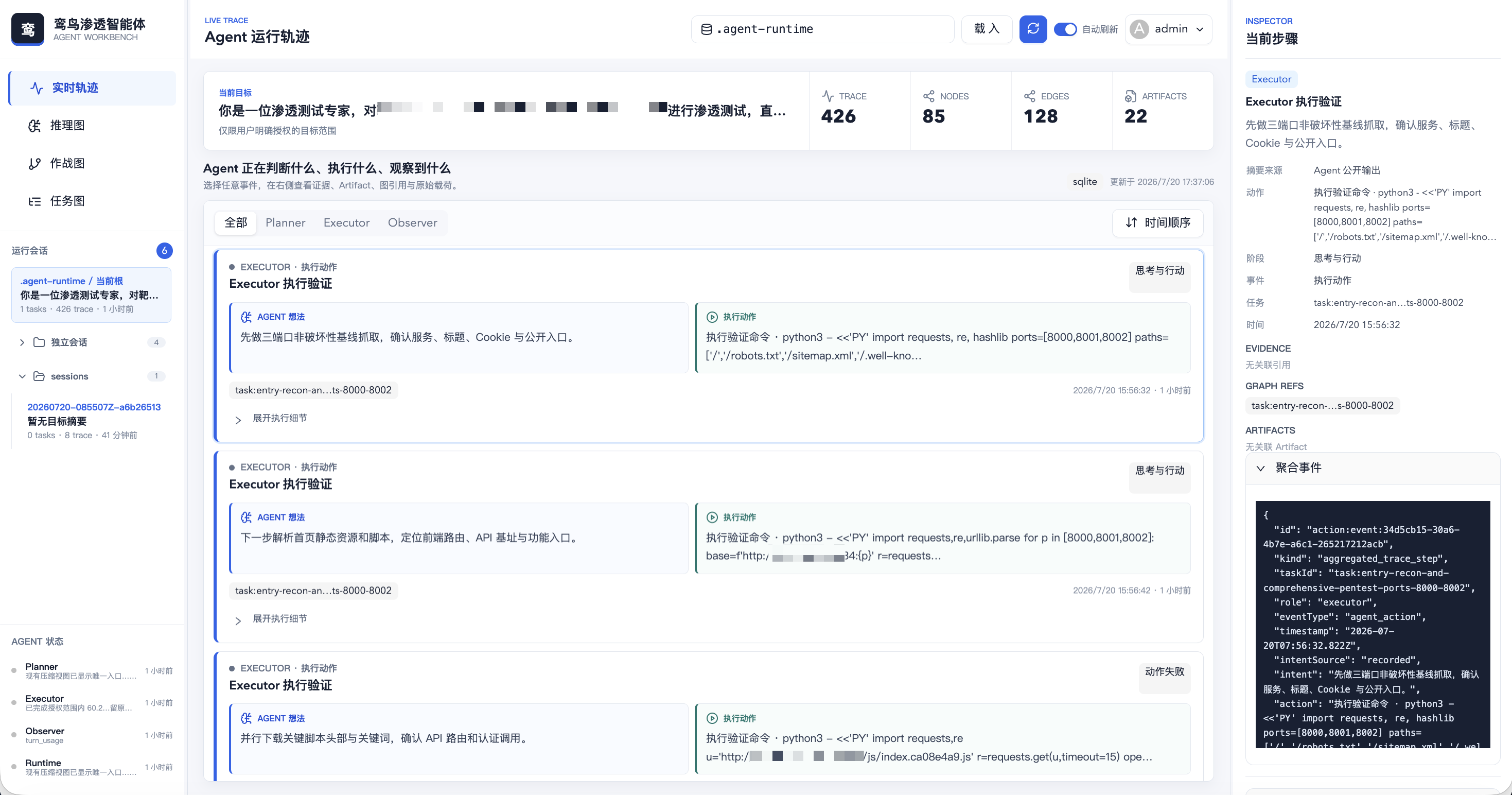Click the sessions folder icon

click(39, 376)
